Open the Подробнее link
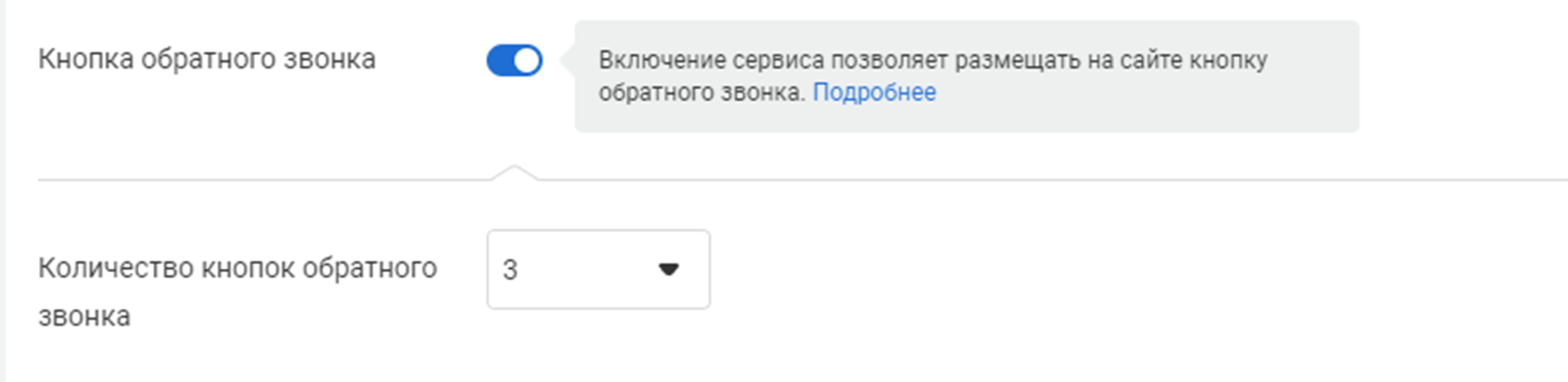Viewport: 1568px width, 382px height. [x=874, y=92]
